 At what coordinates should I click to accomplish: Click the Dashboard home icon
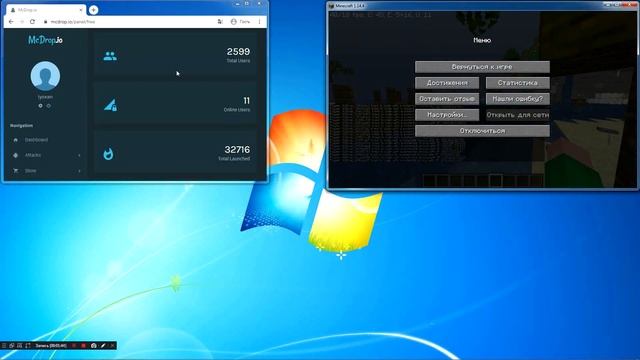(16, 140)
